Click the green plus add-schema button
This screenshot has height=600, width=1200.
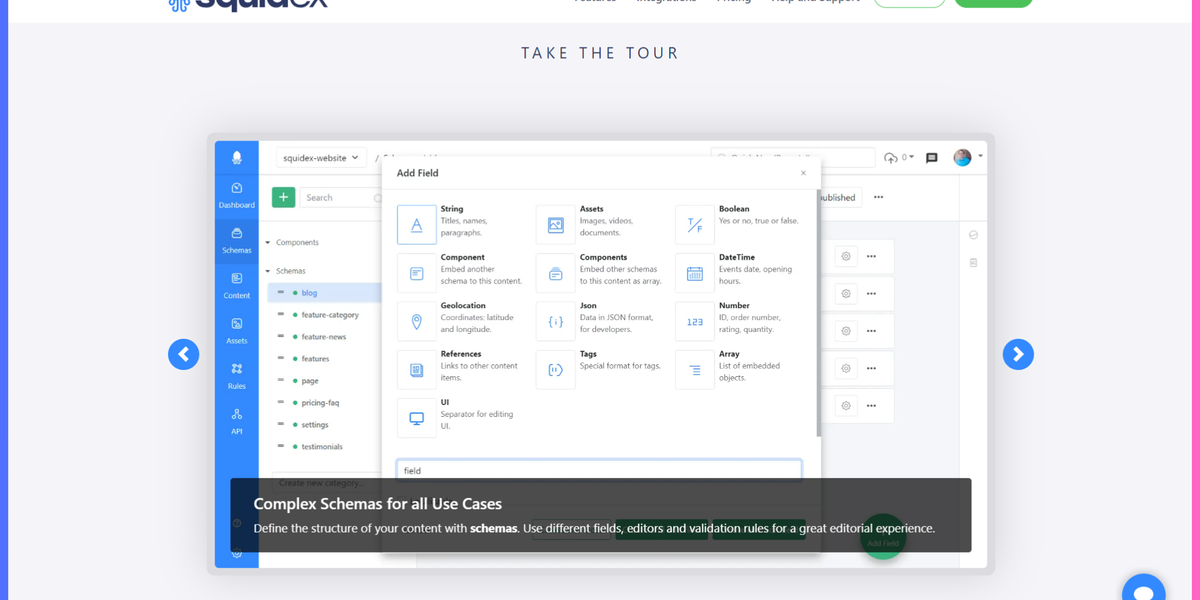(x=283, y=197)
